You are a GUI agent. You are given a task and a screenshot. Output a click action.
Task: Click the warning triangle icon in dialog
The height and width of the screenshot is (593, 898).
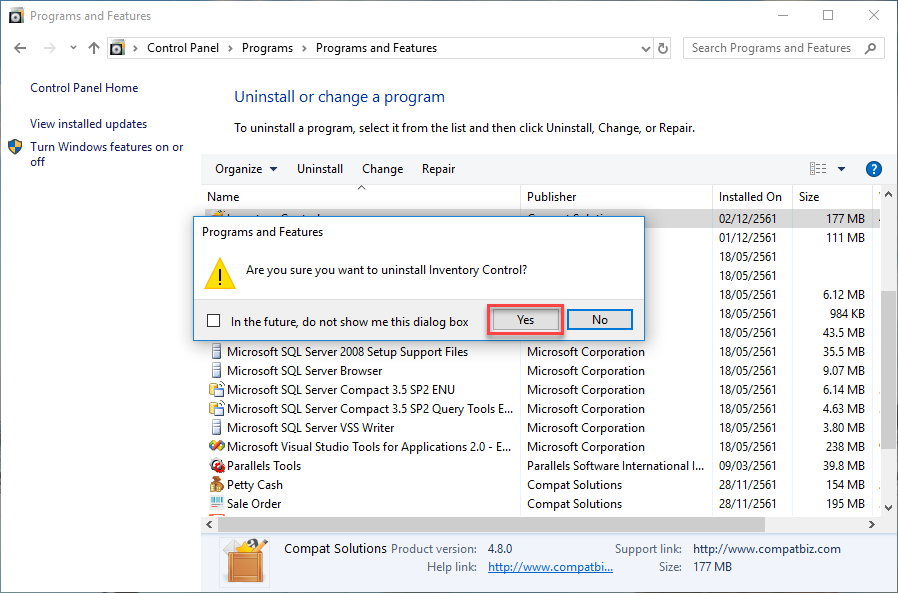[220, 273]
